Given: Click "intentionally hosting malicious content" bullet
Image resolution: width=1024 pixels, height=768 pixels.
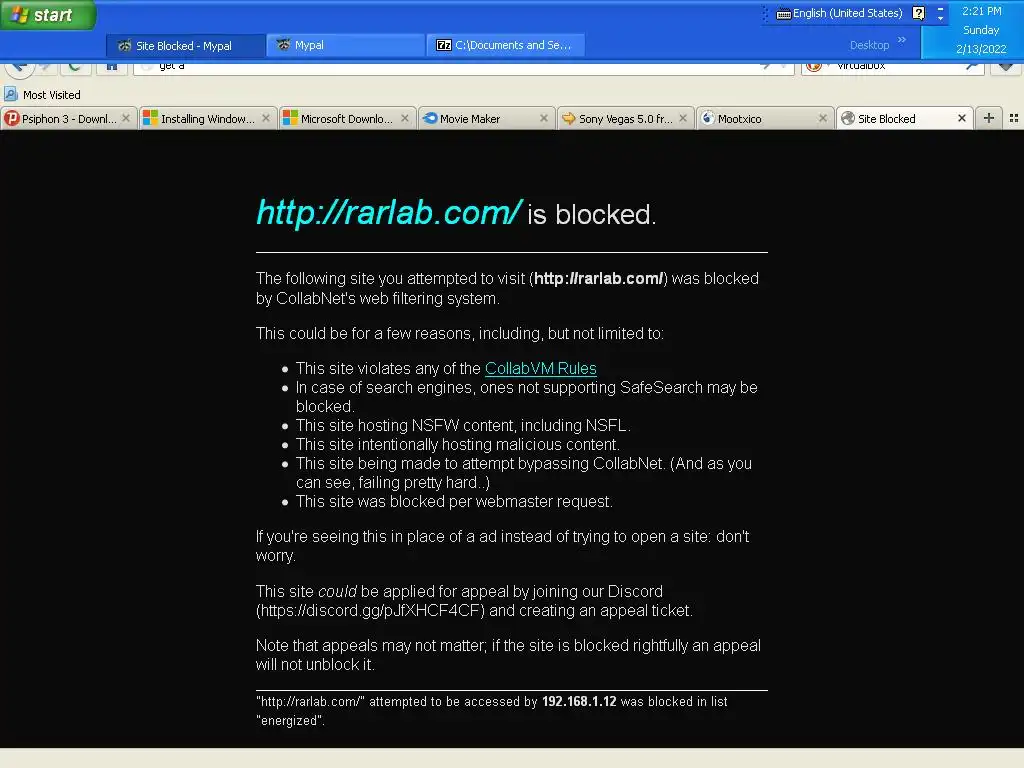Looking at the screenshot, I should tap(458, 445).
